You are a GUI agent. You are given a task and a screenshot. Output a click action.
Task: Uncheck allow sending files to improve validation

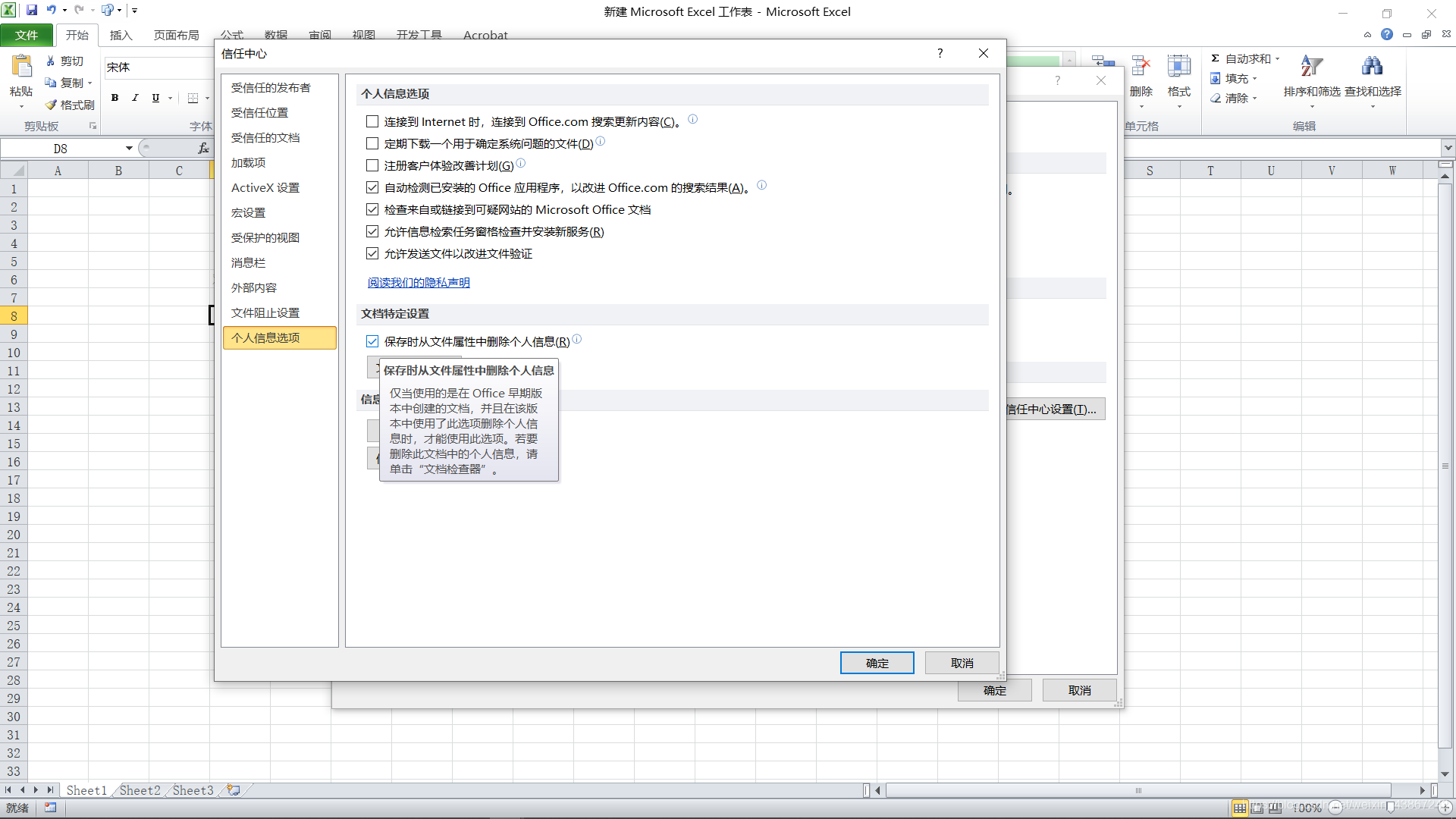tap(372, 253)
